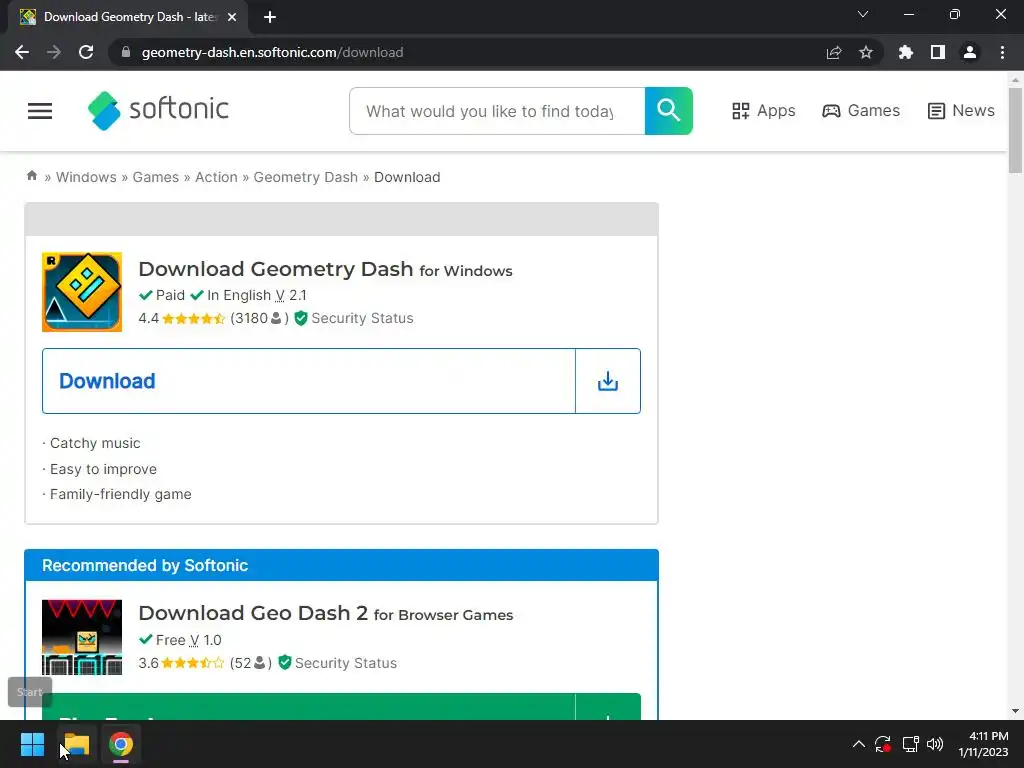Click the browser forward arrow
The height and width of the screenshot is (768, 1024).
(x=54, y=52)
